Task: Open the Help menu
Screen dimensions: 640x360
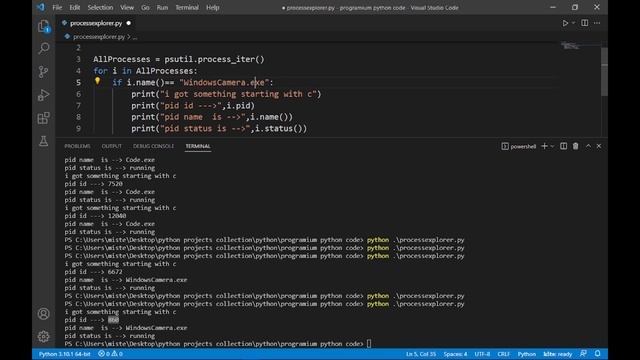Action: click(x=213, y=7)
